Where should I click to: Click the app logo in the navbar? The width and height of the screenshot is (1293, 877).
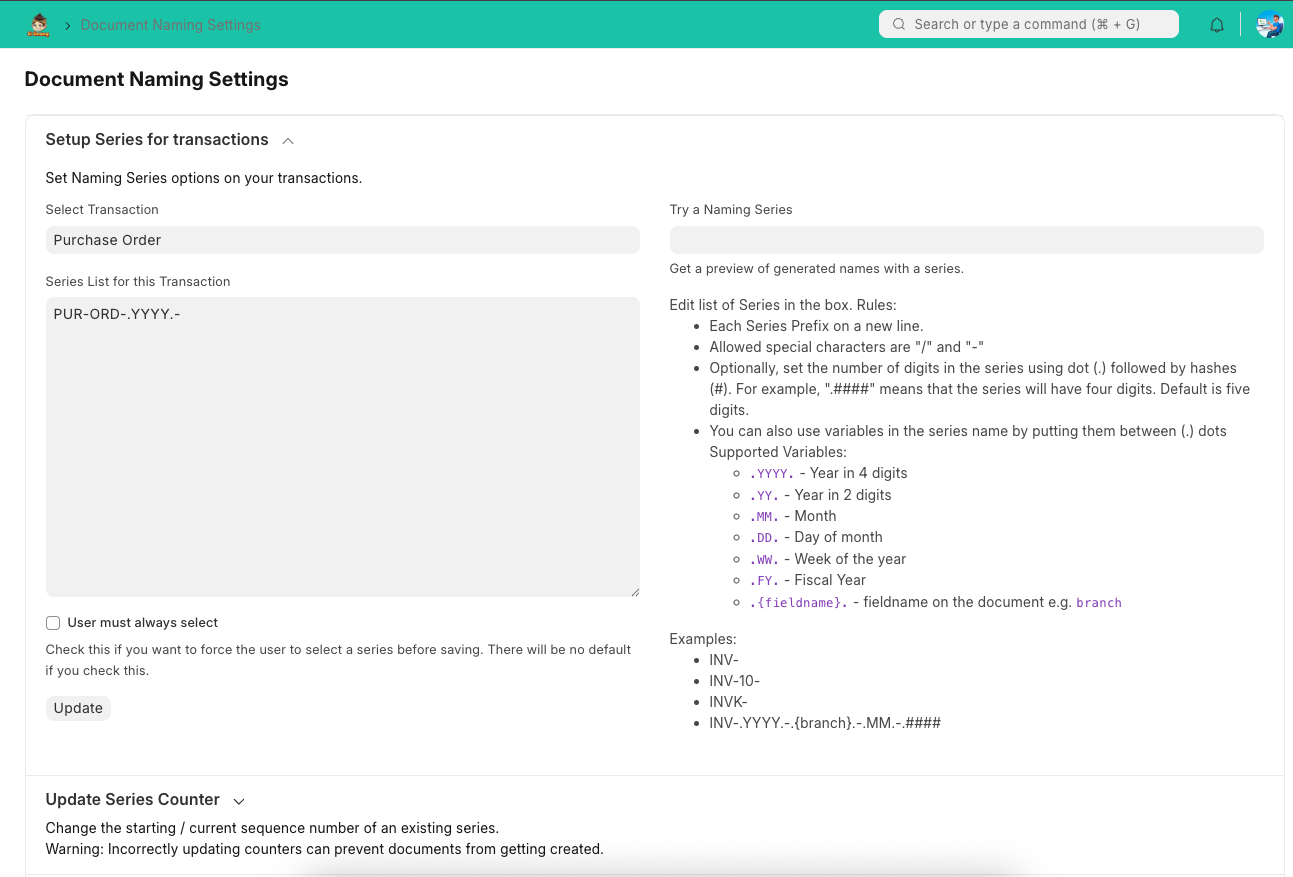38,25
